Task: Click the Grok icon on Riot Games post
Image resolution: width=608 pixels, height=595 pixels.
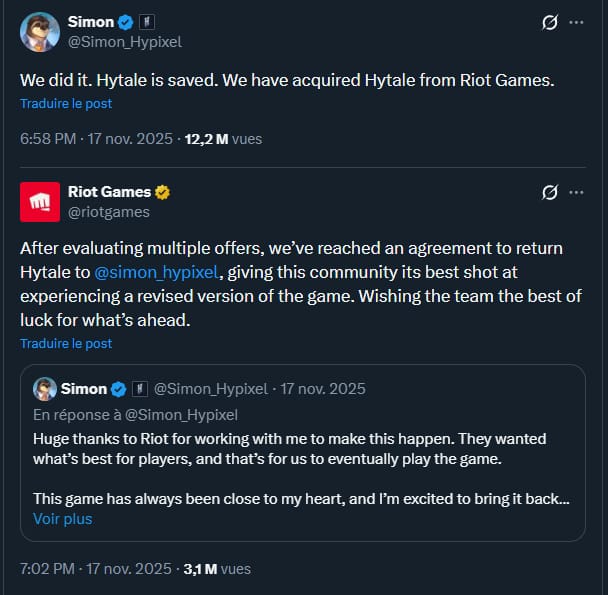Action: tap(548, 192)
